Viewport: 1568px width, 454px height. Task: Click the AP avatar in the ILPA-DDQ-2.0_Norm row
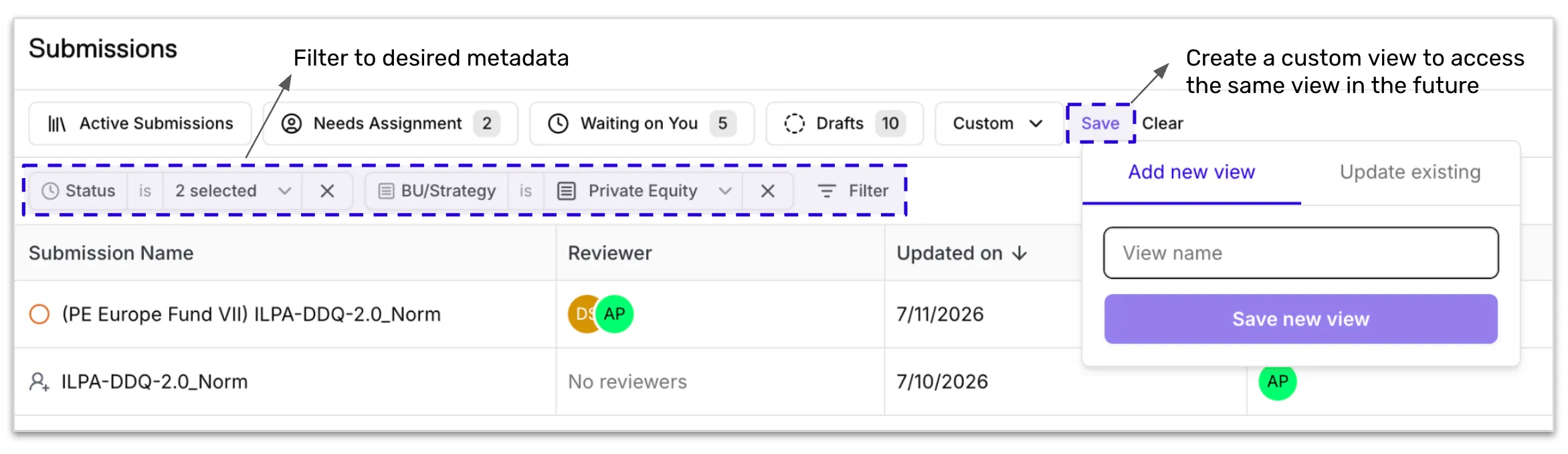(1278, 382)
